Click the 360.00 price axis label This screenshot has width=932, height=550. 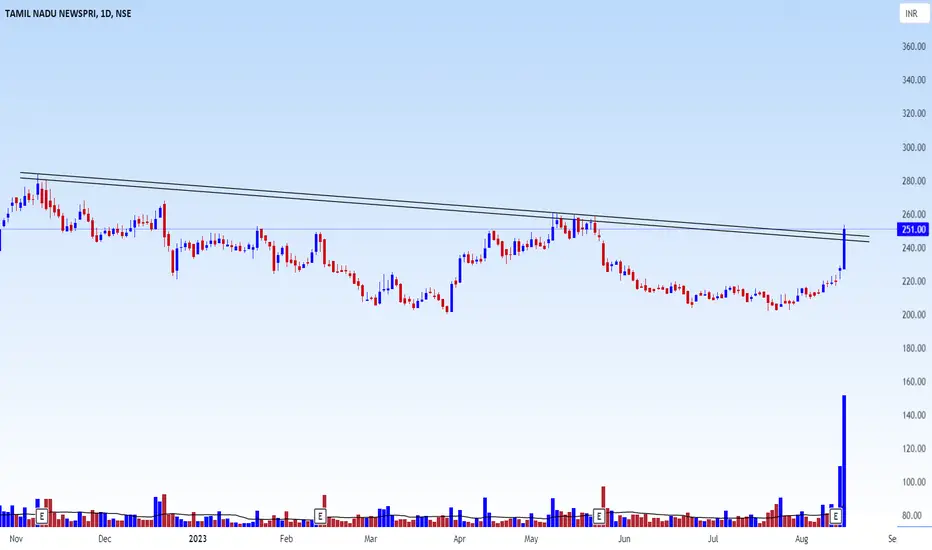[914, 46]
